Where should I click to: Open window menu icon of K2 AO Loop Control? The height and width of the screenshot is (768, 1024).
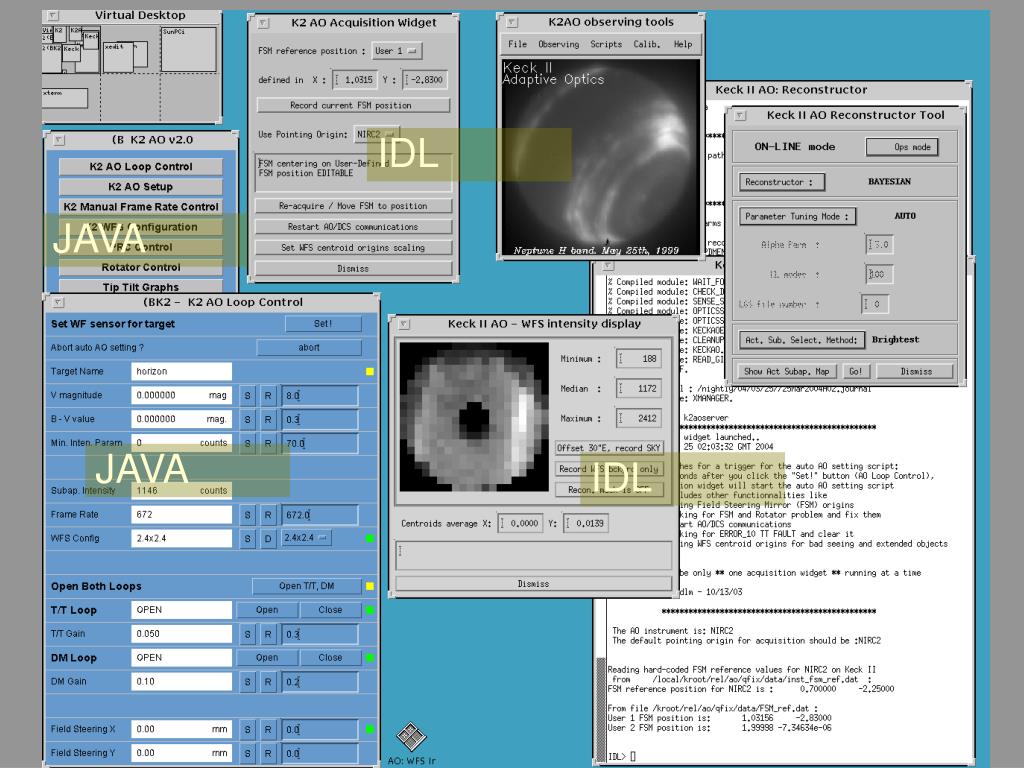tap(58, 302)
